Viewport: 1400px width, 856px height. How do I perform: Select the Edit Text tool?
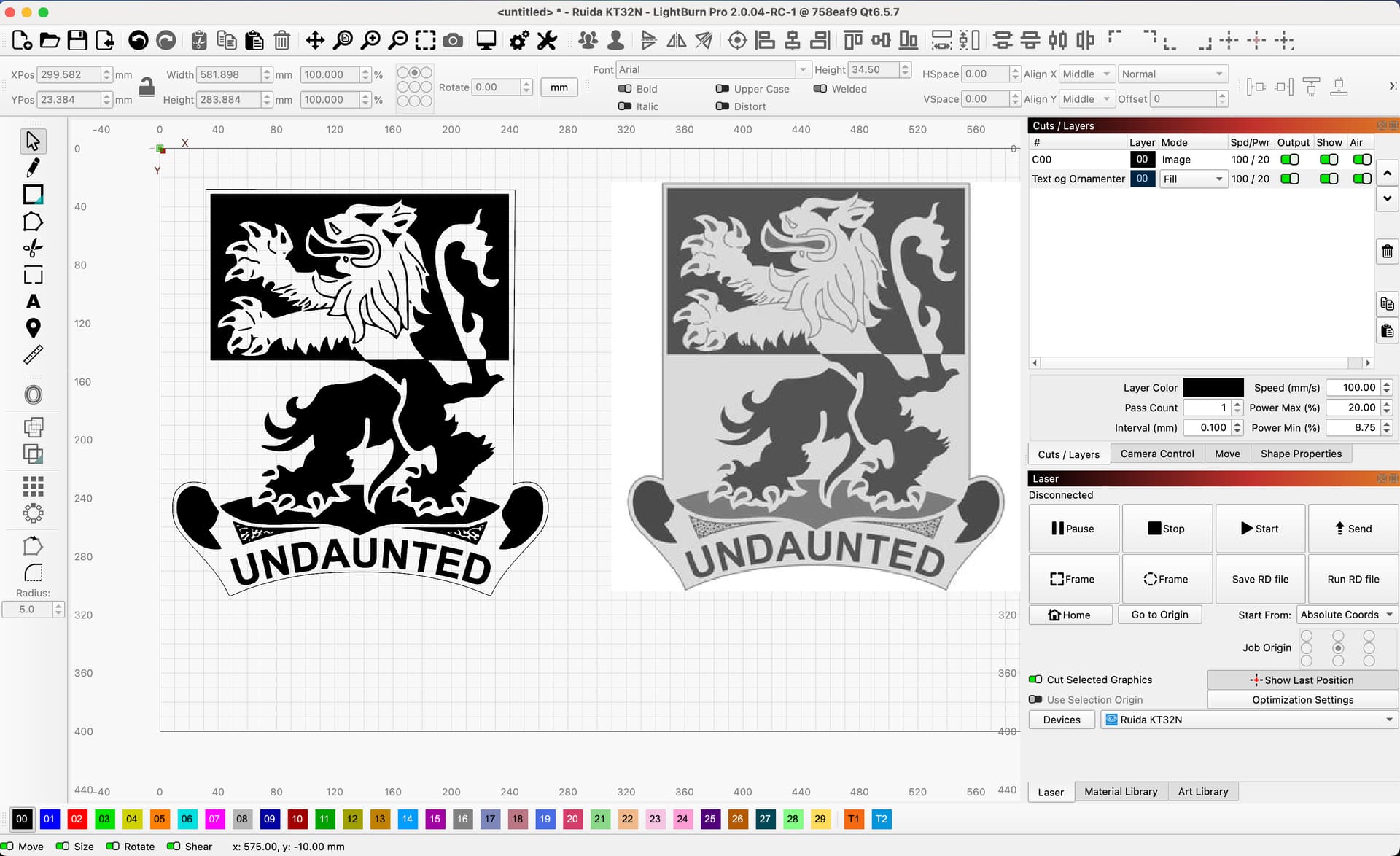pos(33,301)
